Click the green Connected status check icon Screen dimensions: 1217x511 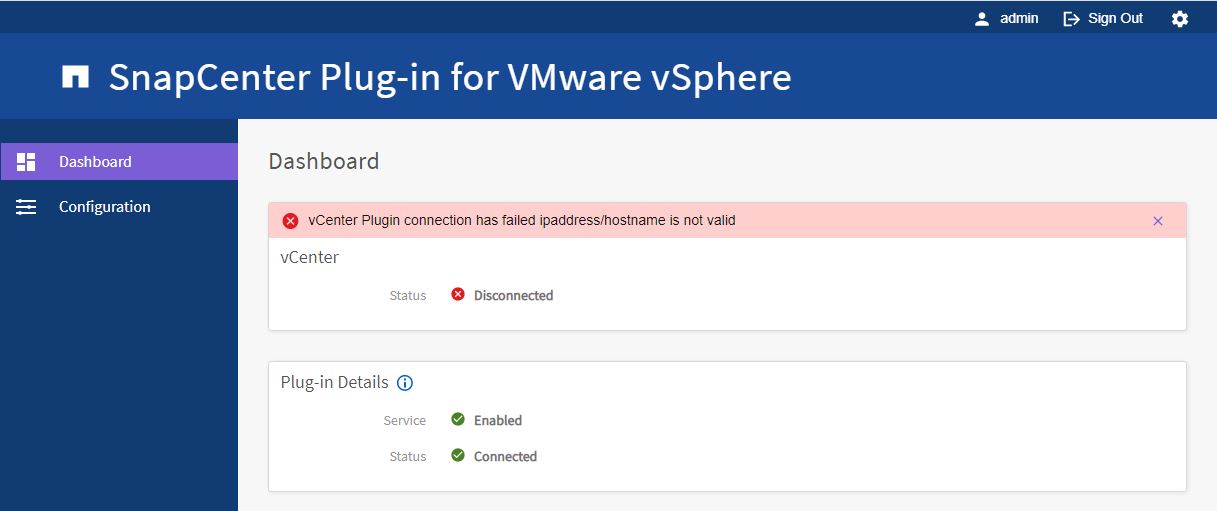tap(458, 456)
